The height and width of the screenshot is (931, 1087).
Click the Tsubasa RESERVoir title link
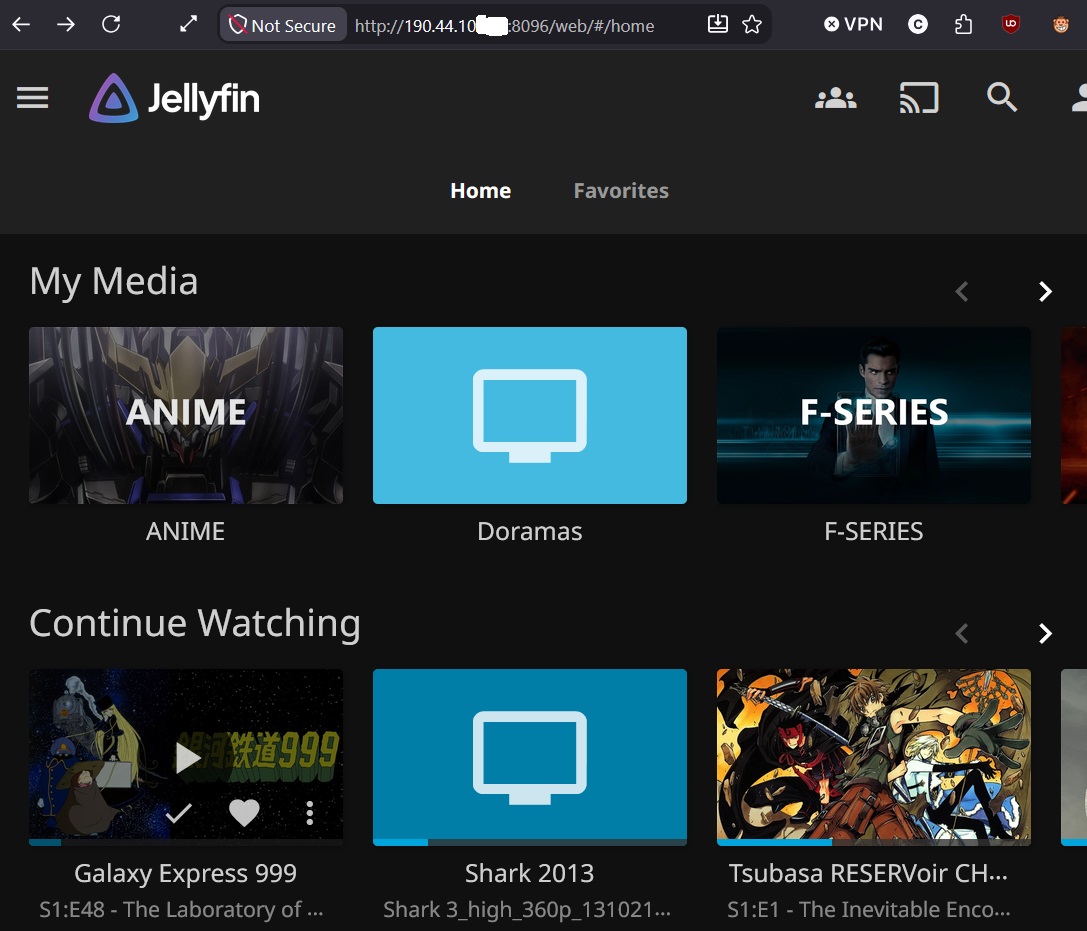[868, 873]
